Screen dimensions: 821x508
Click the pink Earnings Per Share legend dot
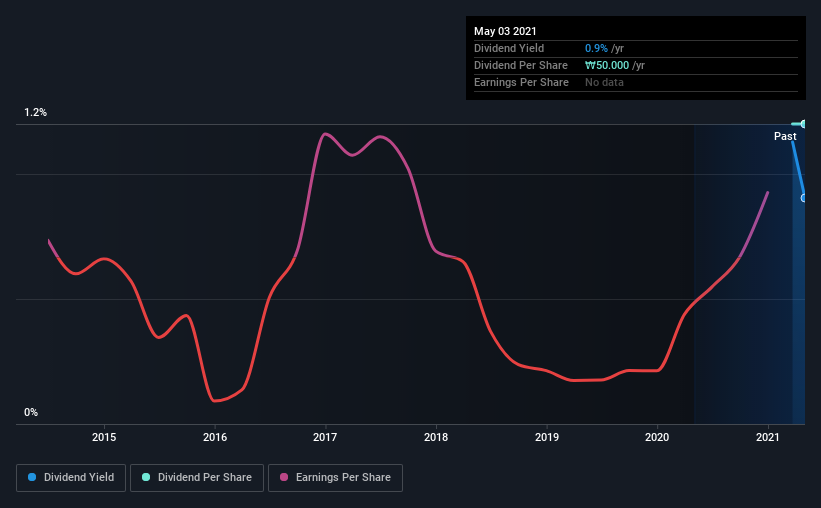(x=284, y=477)
